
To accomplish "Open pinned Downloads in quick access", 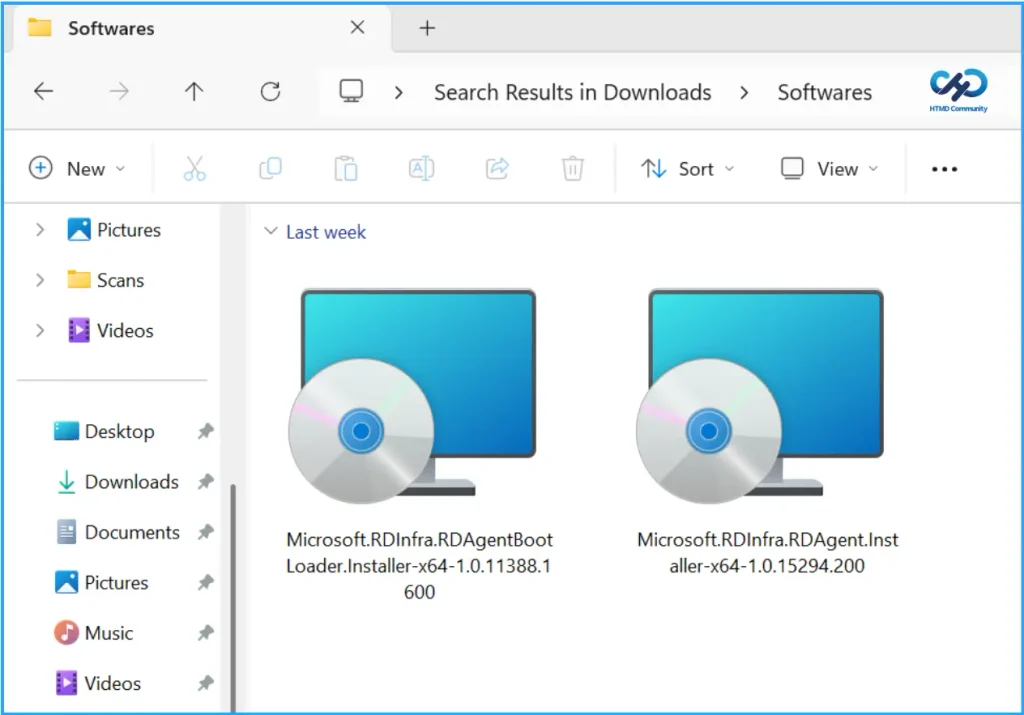I will click(118, 482).
